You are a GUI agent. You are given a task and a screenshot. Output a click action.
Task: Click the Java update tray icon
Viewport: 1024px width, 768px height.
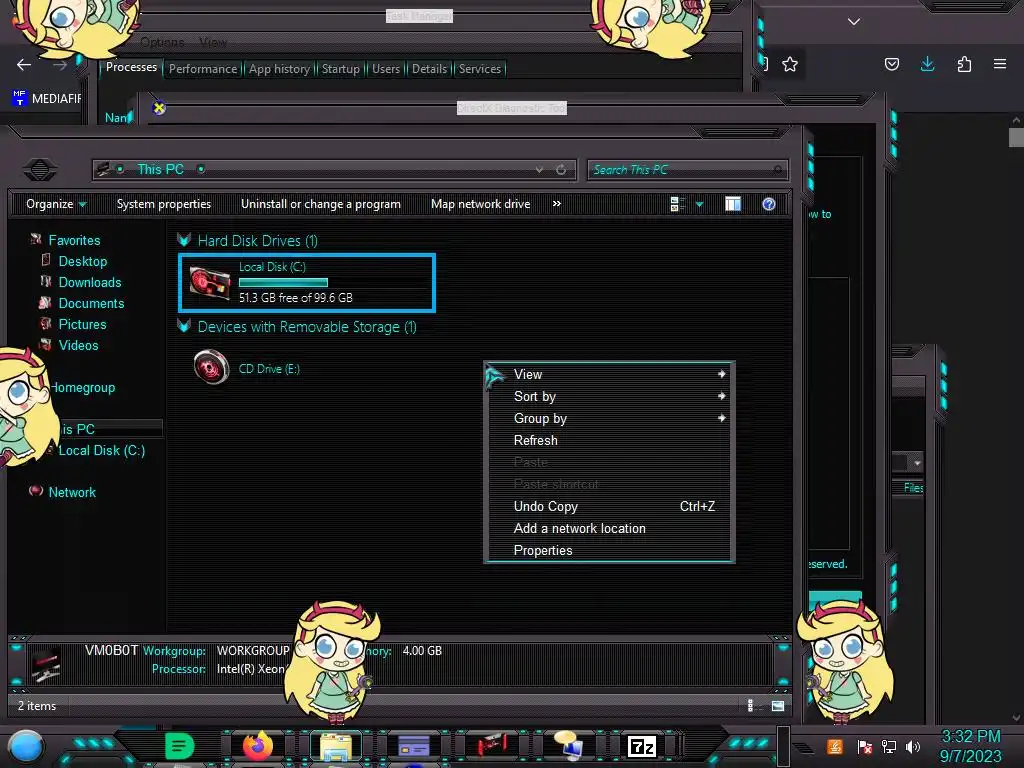pos(835,746)
